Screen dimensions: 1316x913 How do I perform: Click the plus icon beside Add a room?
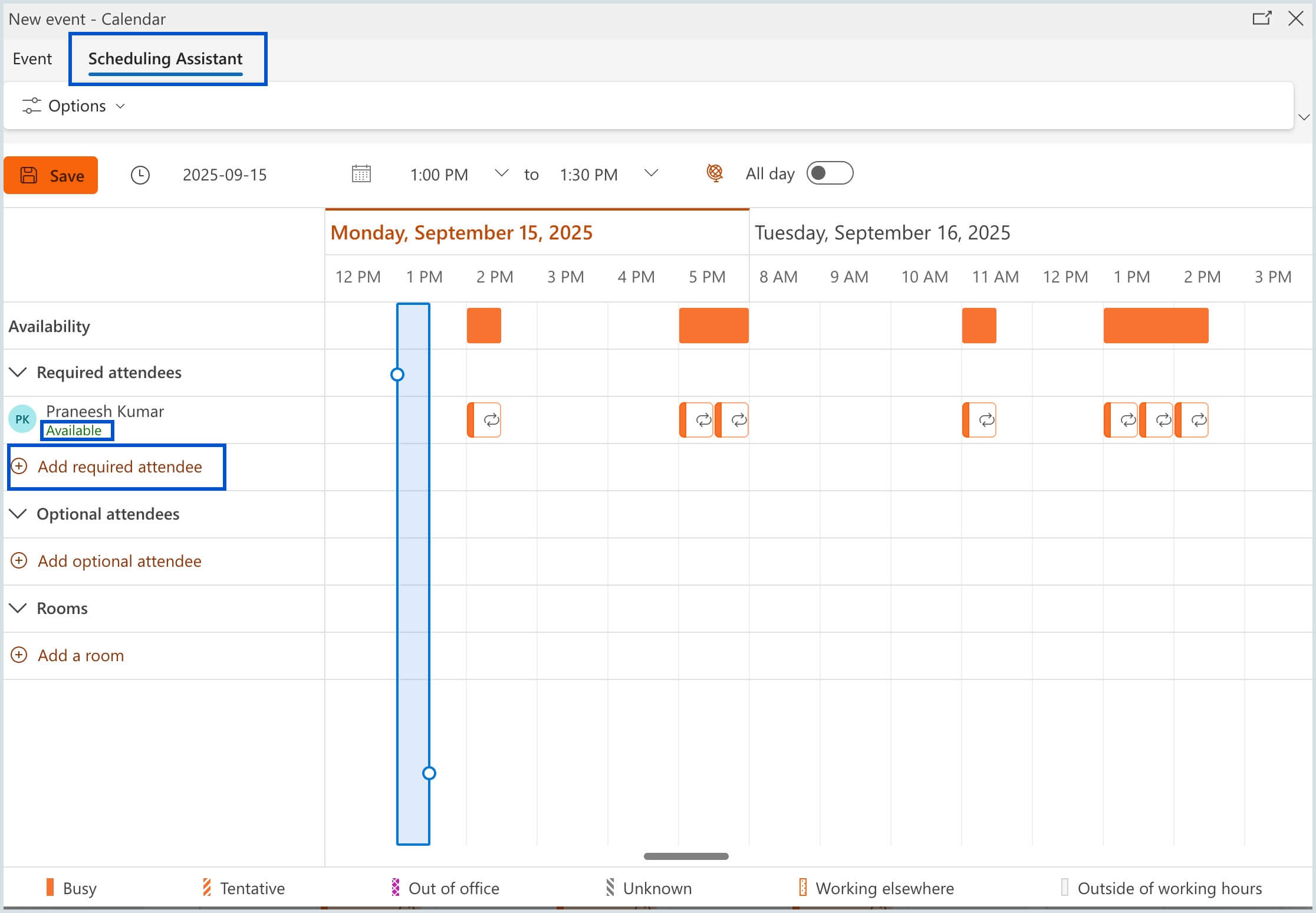point(19,655)
